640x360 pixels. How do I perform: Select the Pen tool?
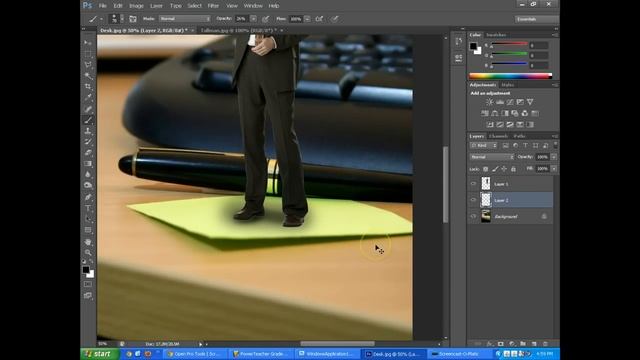88,197
